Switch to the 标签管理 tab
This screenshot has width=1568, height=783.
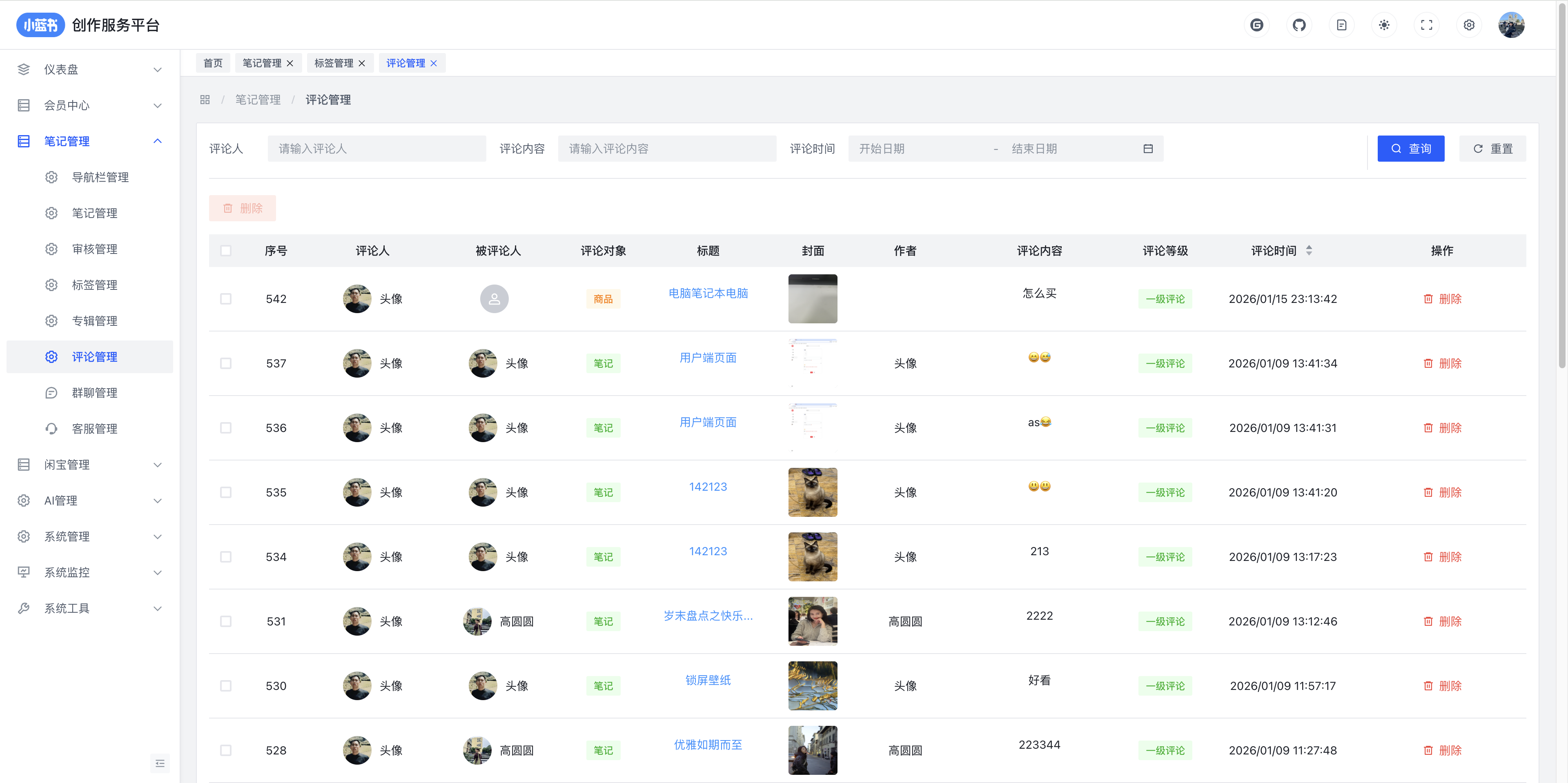click(334, 63)
